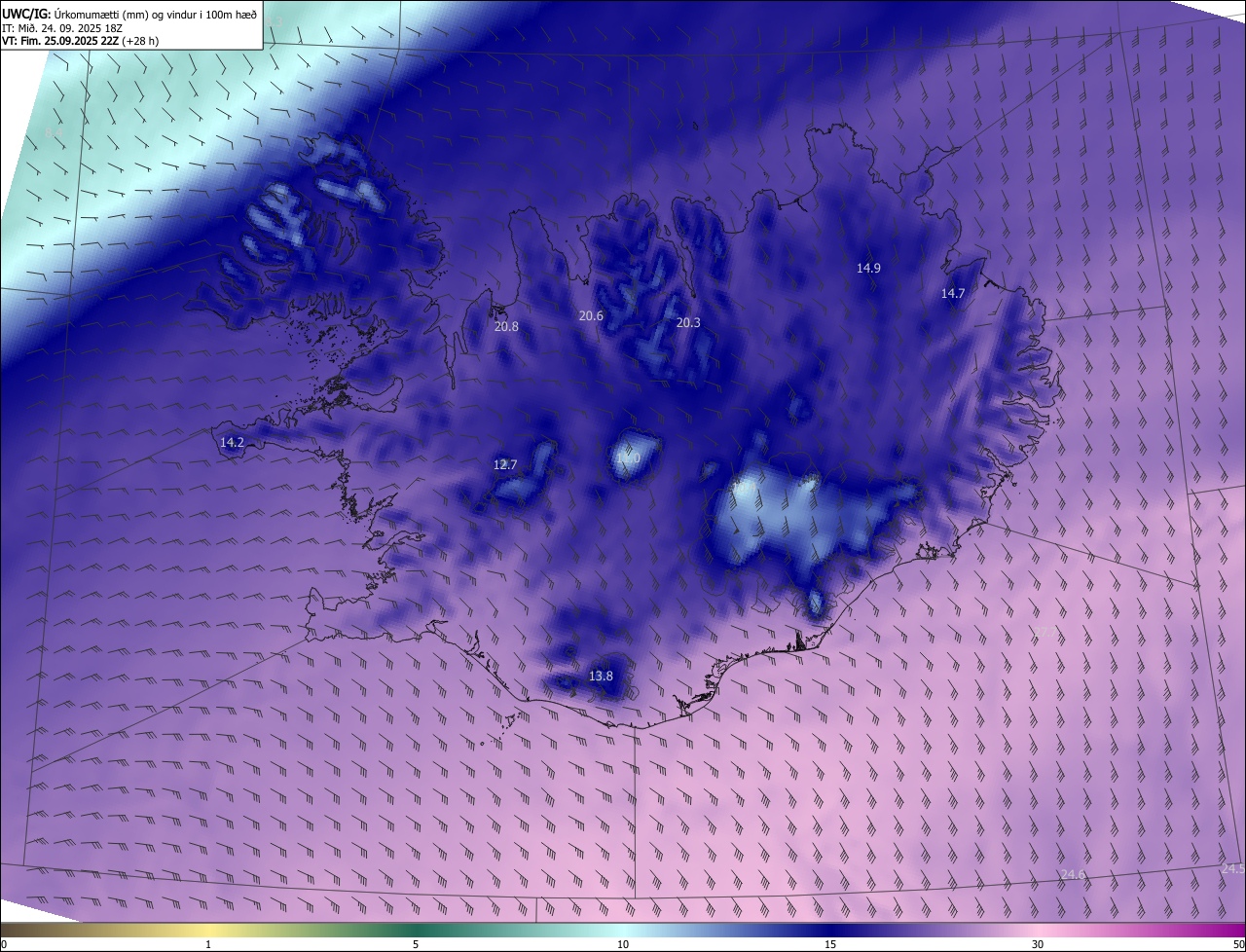
Task: Click the 14.2 value on Snæfellsnes
Action: [x=232, y=443]
